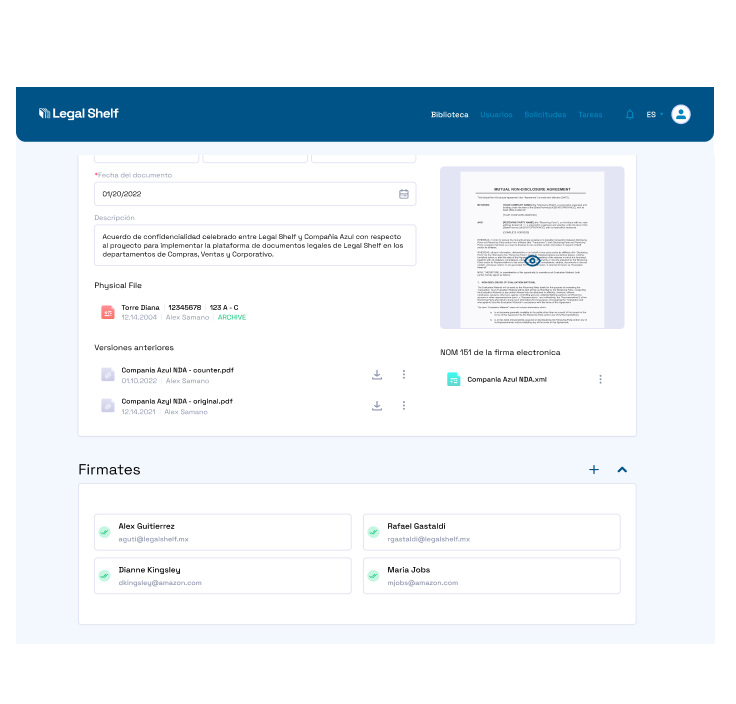The height and width of the screenshot is (704, 736).
Task: Open the ES language dropdown
Action: pos(655,115)
